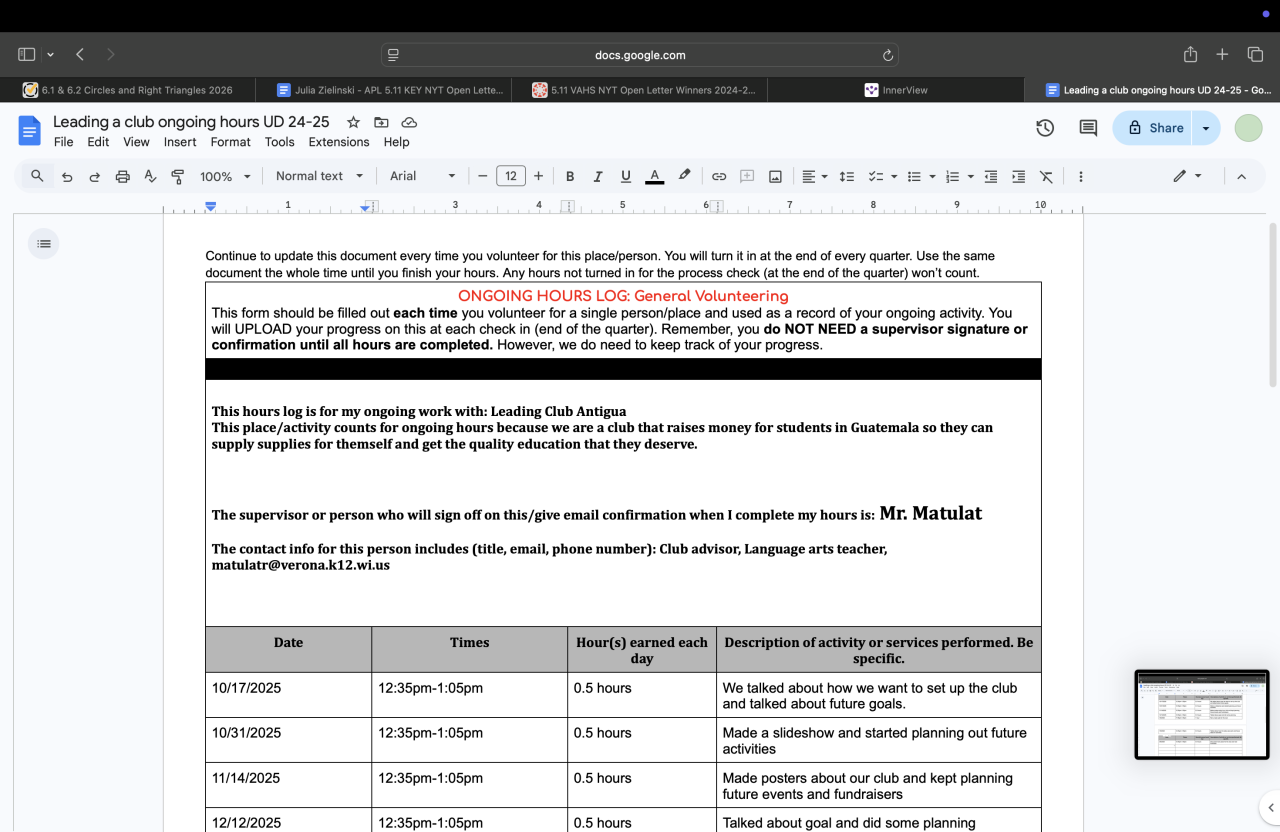The height and width of the screenshot is (832, 1280).
Task: Open the Google Docs home icon
Action: tap(30, 131)
